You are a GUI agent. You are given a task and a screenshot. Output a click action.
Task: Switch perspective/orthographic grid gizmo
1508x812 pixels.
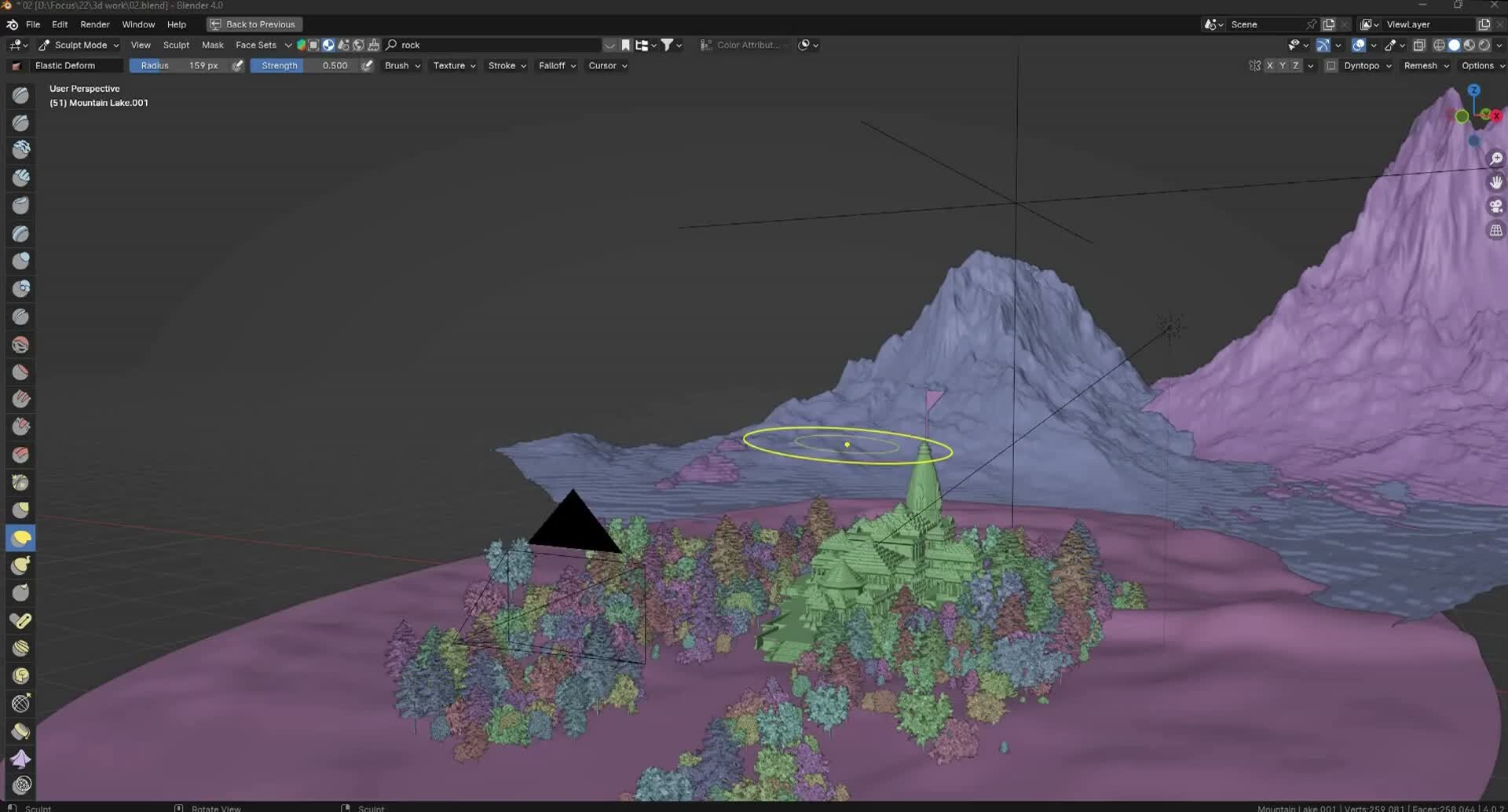1496,231
